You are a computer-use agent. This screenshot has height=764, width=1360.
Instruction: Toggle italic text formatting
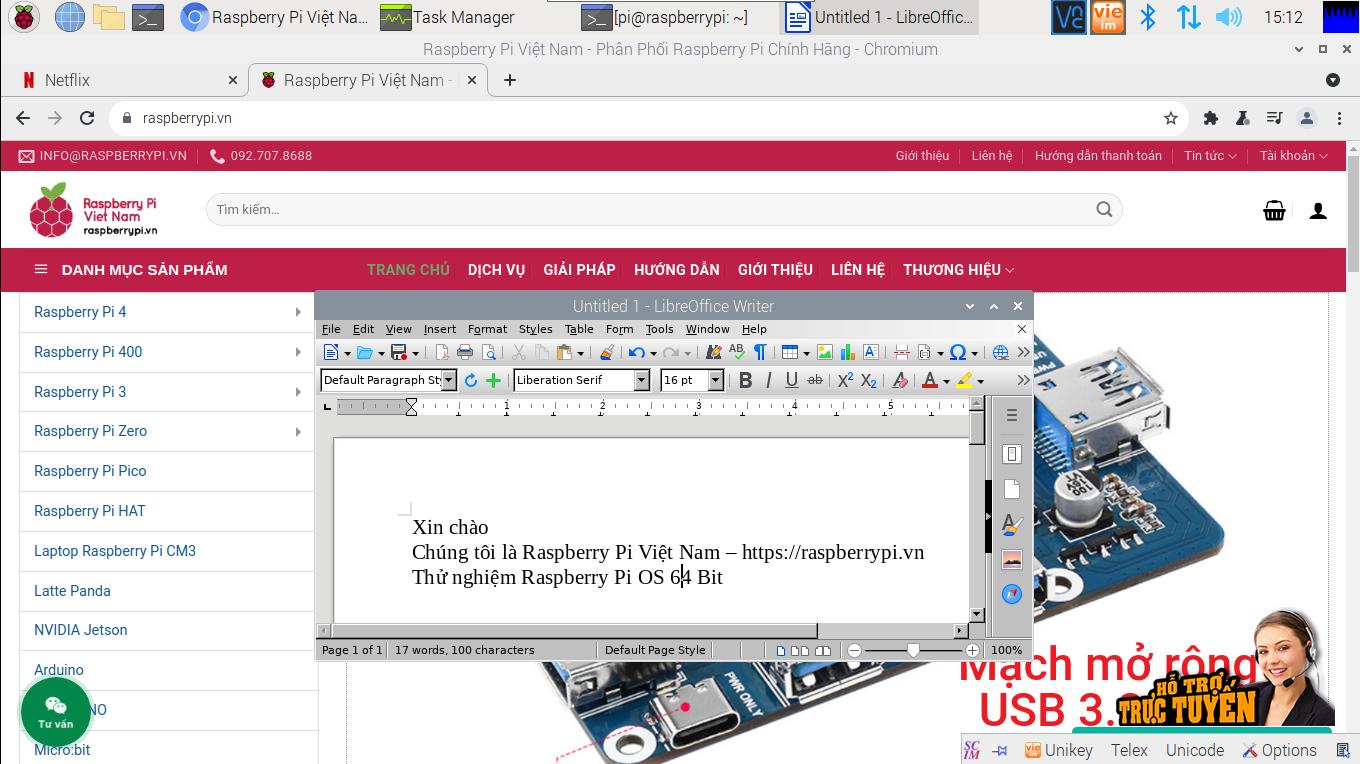[768, 380]
